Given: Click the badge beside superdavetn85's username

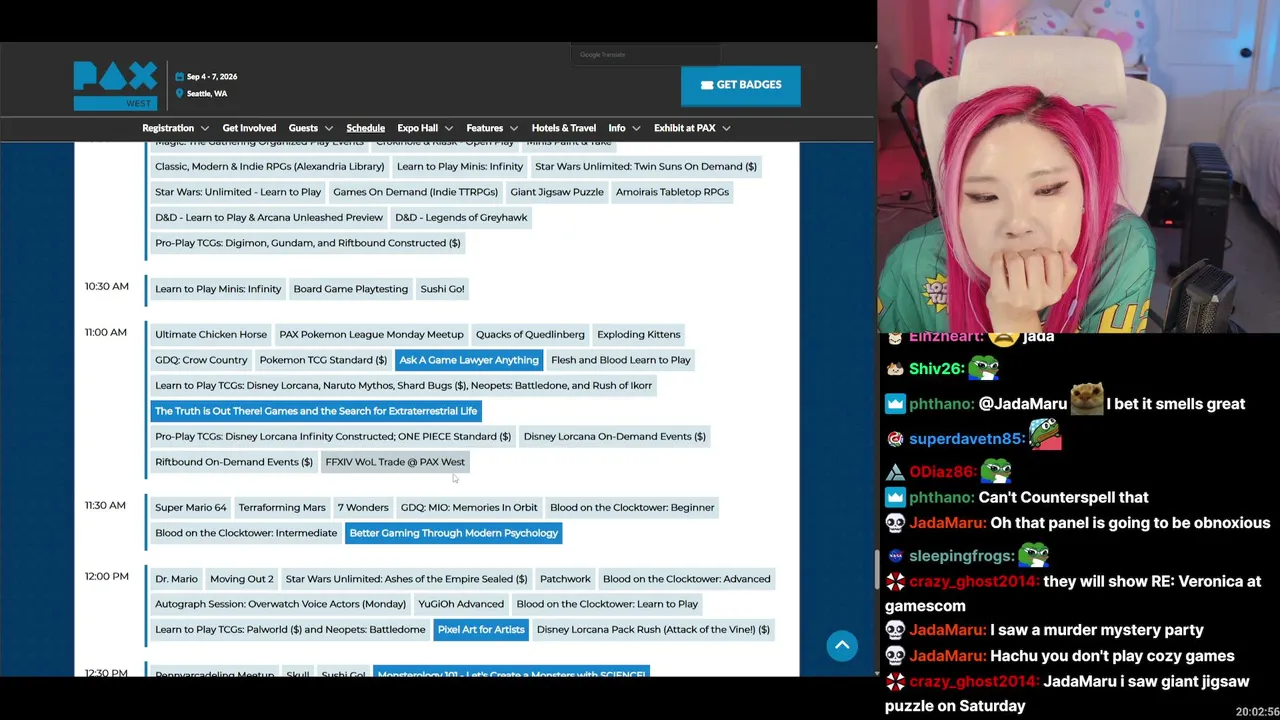Looking at the screenshot, I should point(895,439).
